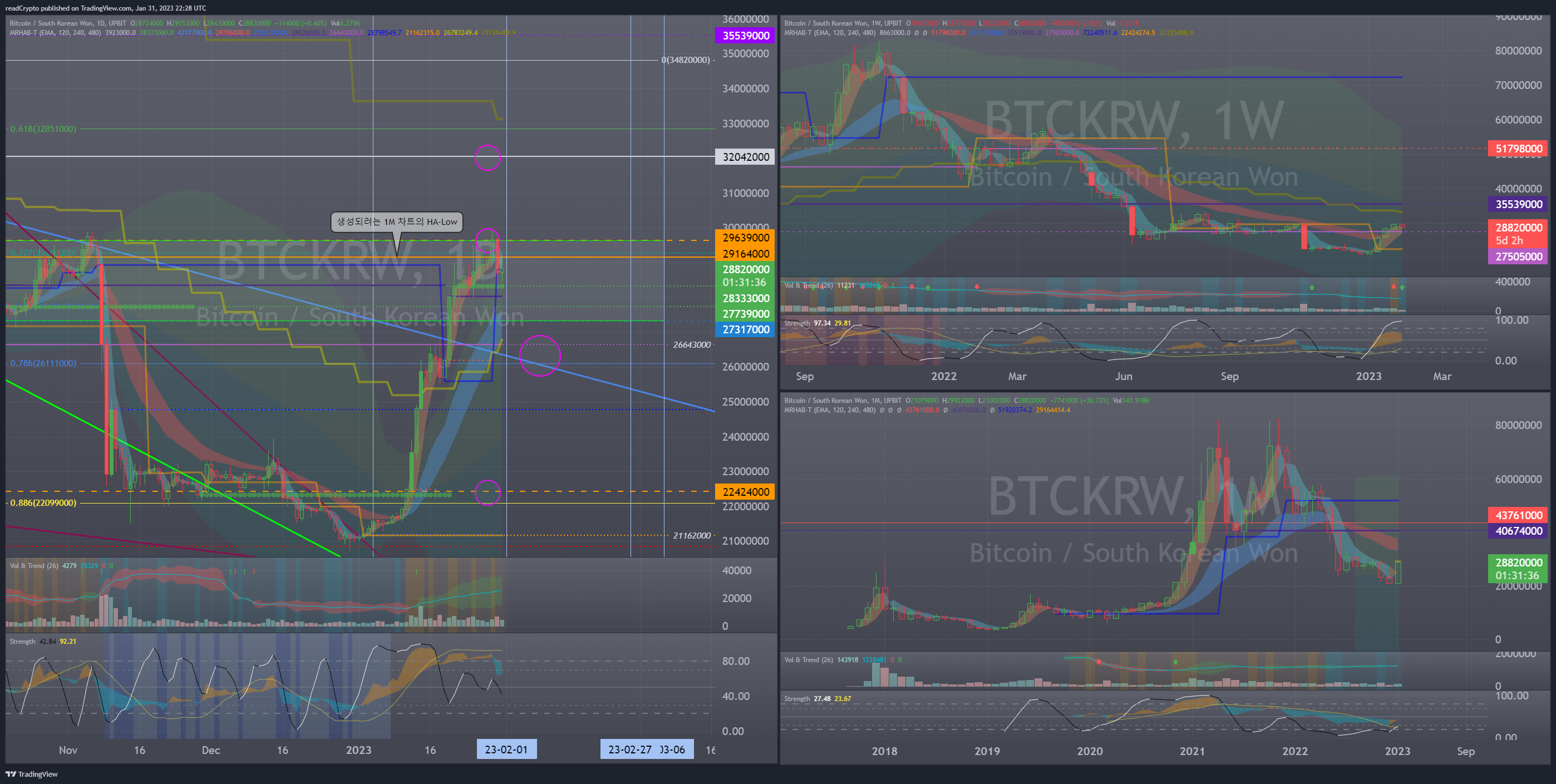Screen dimensions: 1556x784
Task: Click the MRHAB-T indicator legend on daily chart
Action: point(55,33)
